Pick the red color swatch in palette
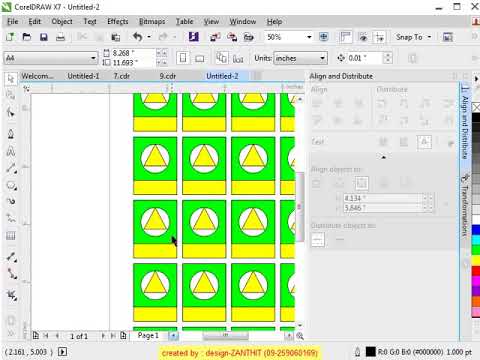480x360 pixels. [x=476, y=271]
